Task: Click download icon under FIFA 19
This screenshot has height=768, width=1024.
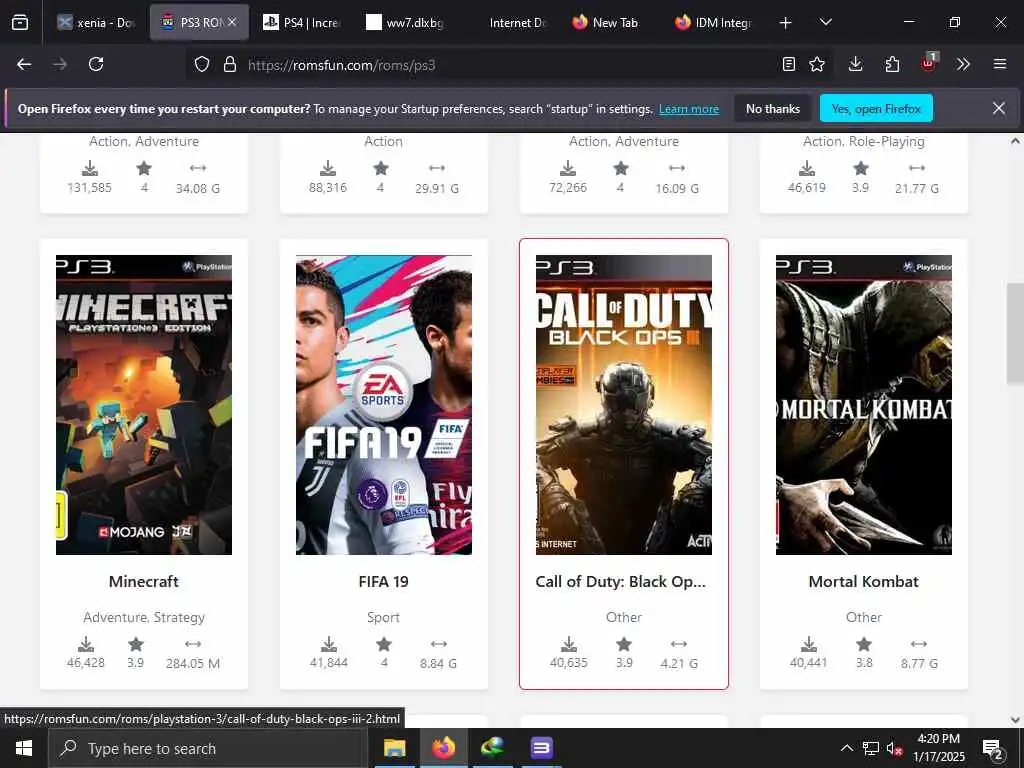Action: tap(328, 645)
